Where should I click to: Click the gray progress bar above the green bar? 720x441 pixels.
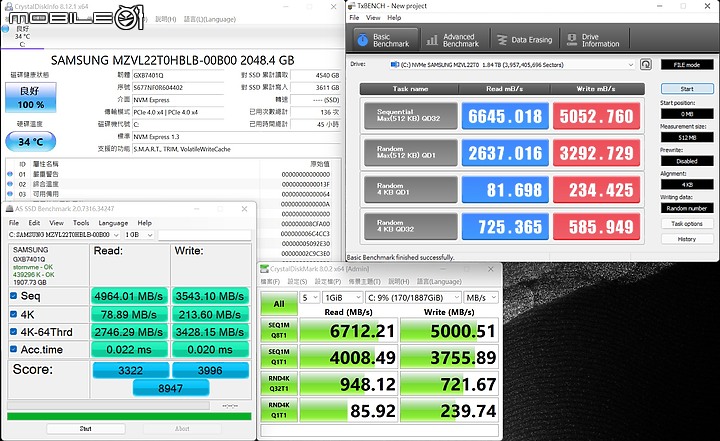point(108,406)
